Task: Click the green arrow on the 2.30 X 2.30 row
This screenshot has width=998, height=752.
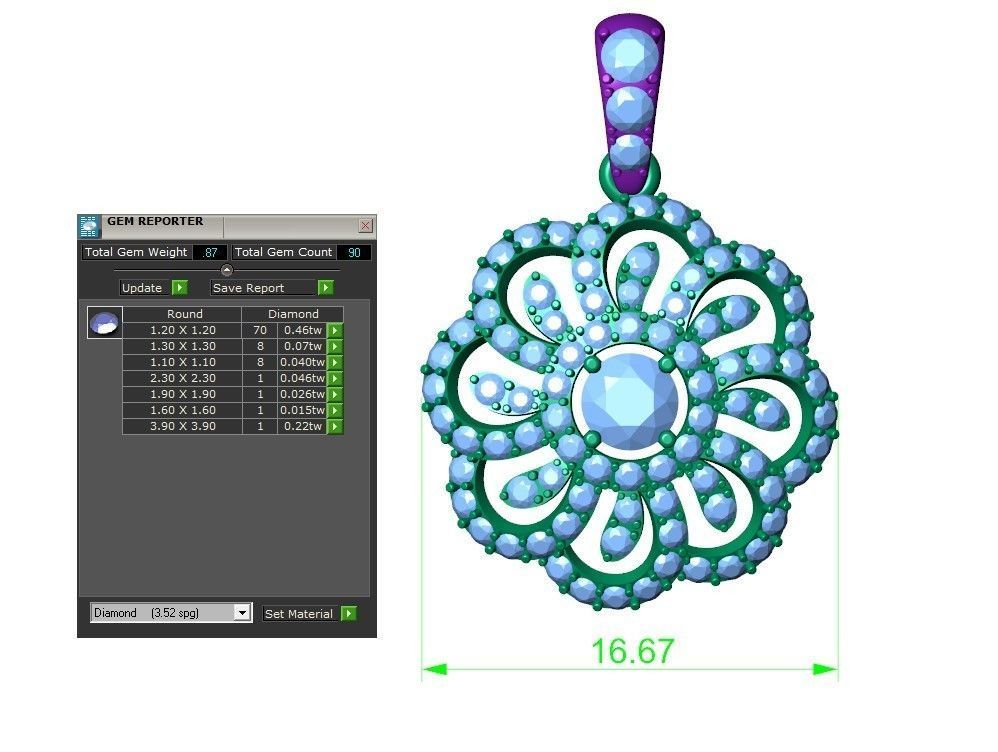Action: (335, 378)
